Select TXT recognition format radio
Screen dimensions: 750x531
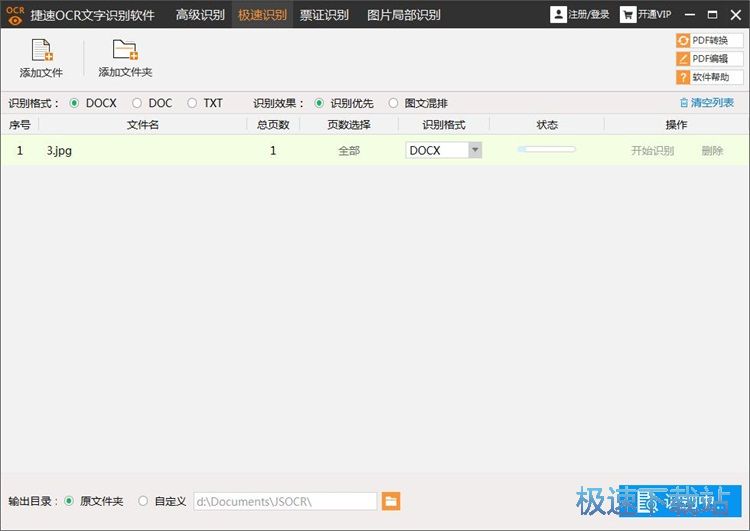point(192,103)
